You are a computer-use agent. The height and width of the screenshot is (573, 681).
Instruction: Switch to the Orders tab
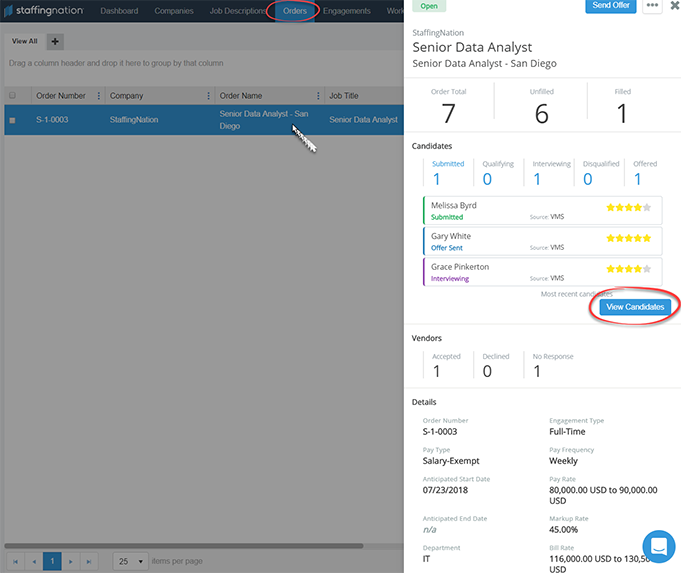[x=294, y=11]
